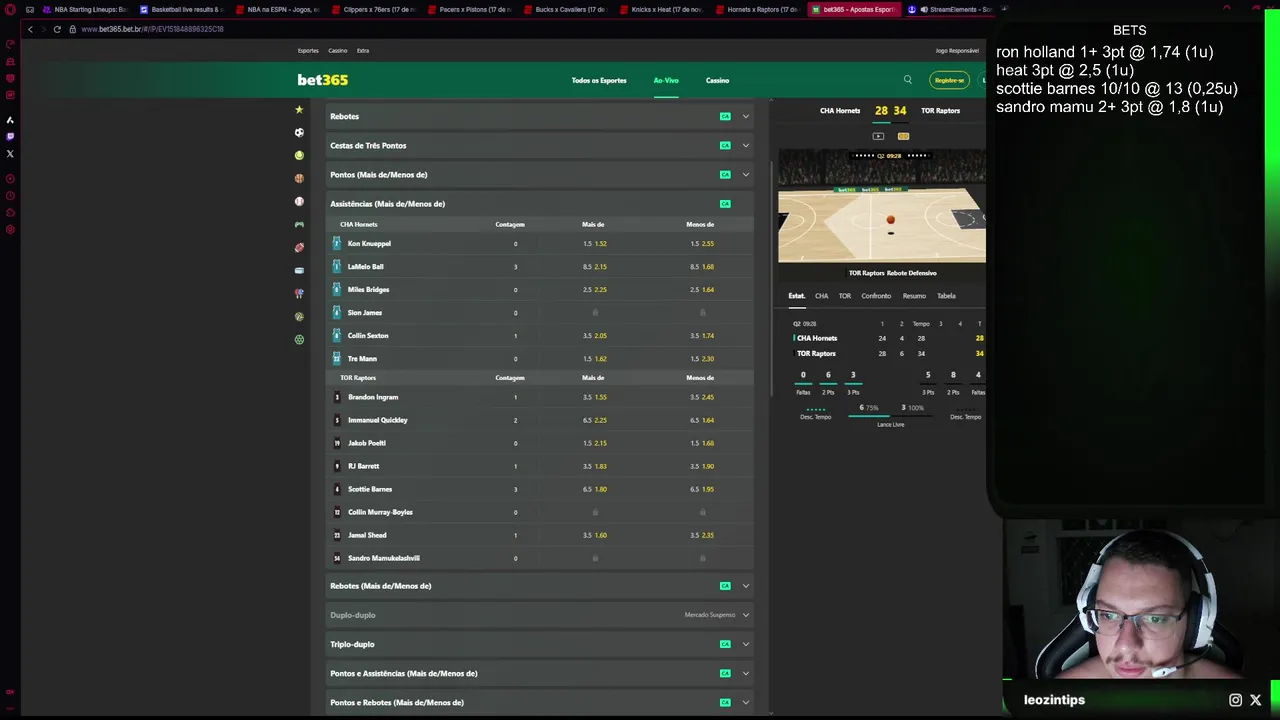Image resolution: width=1280 pixels, height=720 pixels.
Task: Click Brandon Ingram's jersey icon
Action: pyautogui.click(x=337, y=397)
